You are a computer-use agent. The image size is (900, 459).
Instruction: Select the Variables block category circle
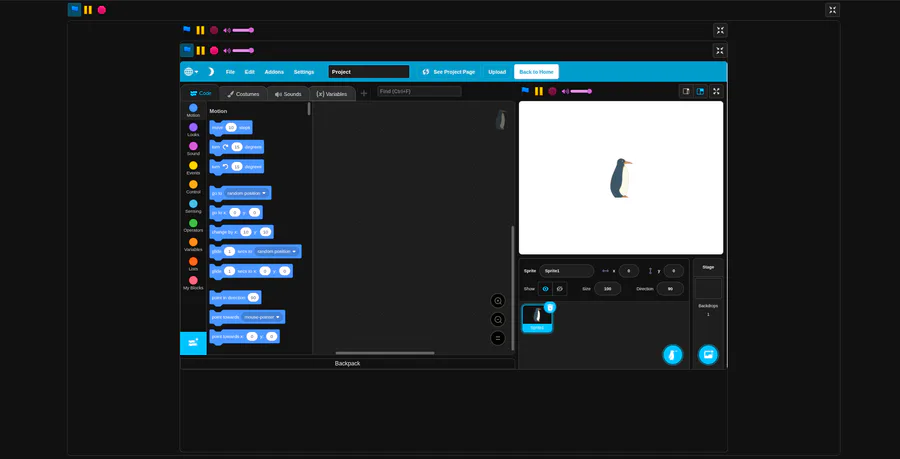pyautogui.click(x=193, y=242)
